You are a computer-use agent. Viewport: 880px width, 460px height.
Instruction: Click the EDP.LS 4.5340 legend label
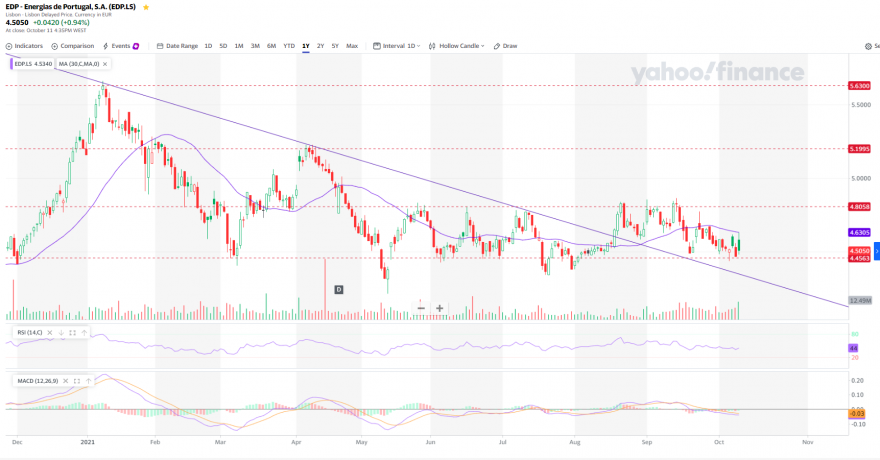click(x=33, y=64)
